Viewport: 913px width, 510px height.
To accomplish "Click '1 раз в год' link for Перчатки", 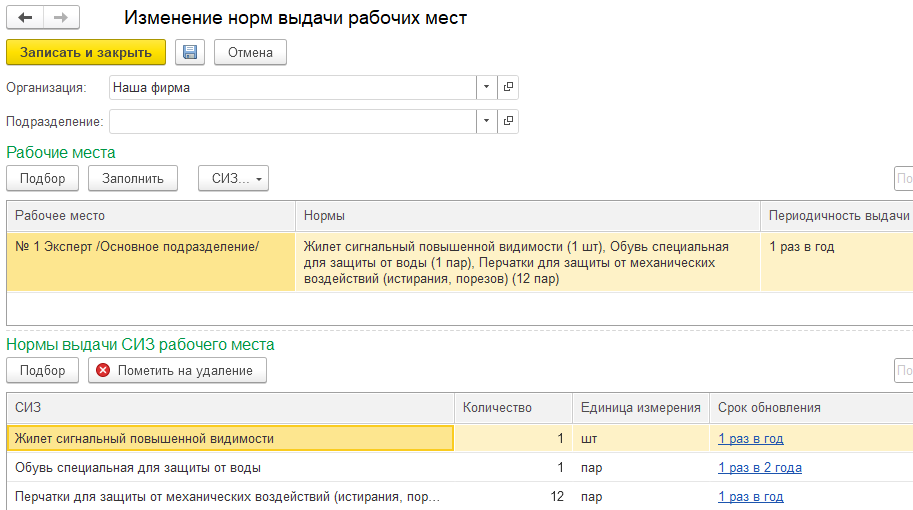I will point(750,496).
